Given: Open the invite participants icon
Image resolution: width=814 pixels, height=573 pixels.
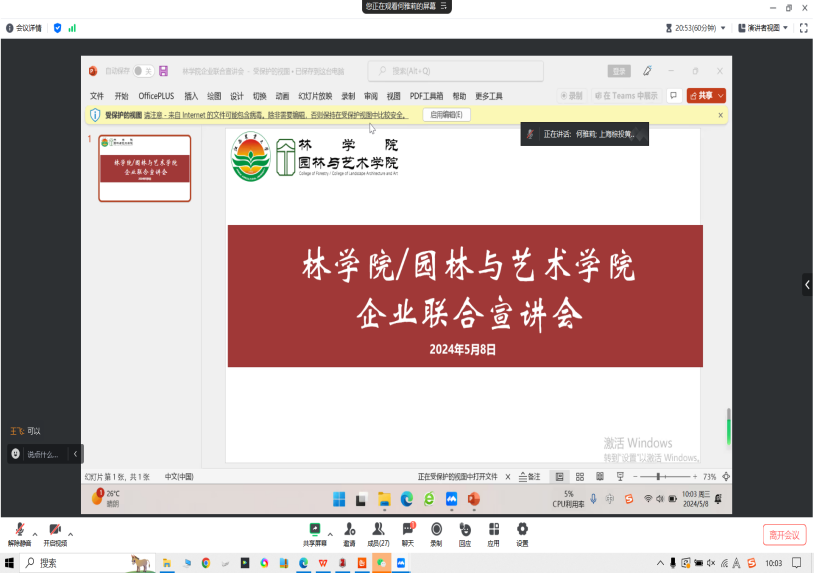Looking at the screenshot, I should pyautogui.click(x=349, y=530).
